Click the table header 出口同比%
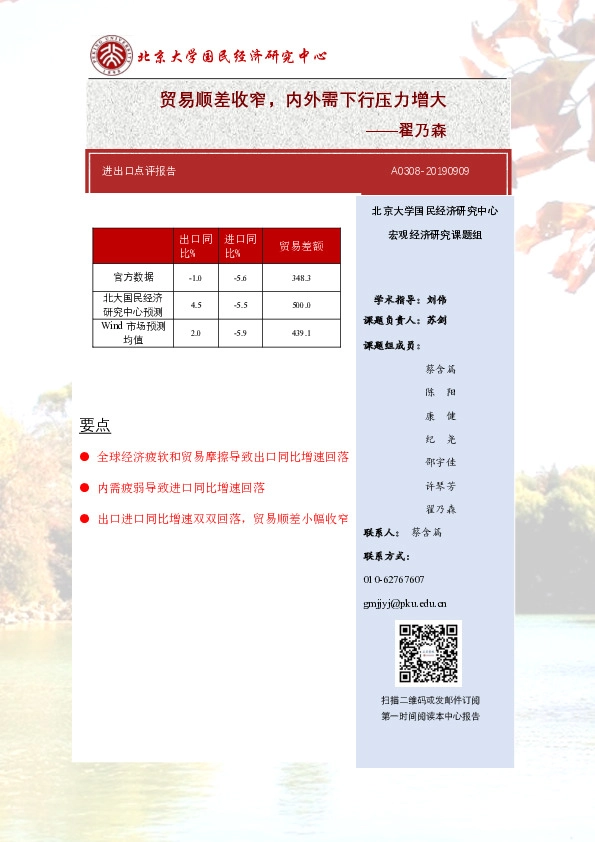The image size is (595, 842). click(x=195, y=246)
